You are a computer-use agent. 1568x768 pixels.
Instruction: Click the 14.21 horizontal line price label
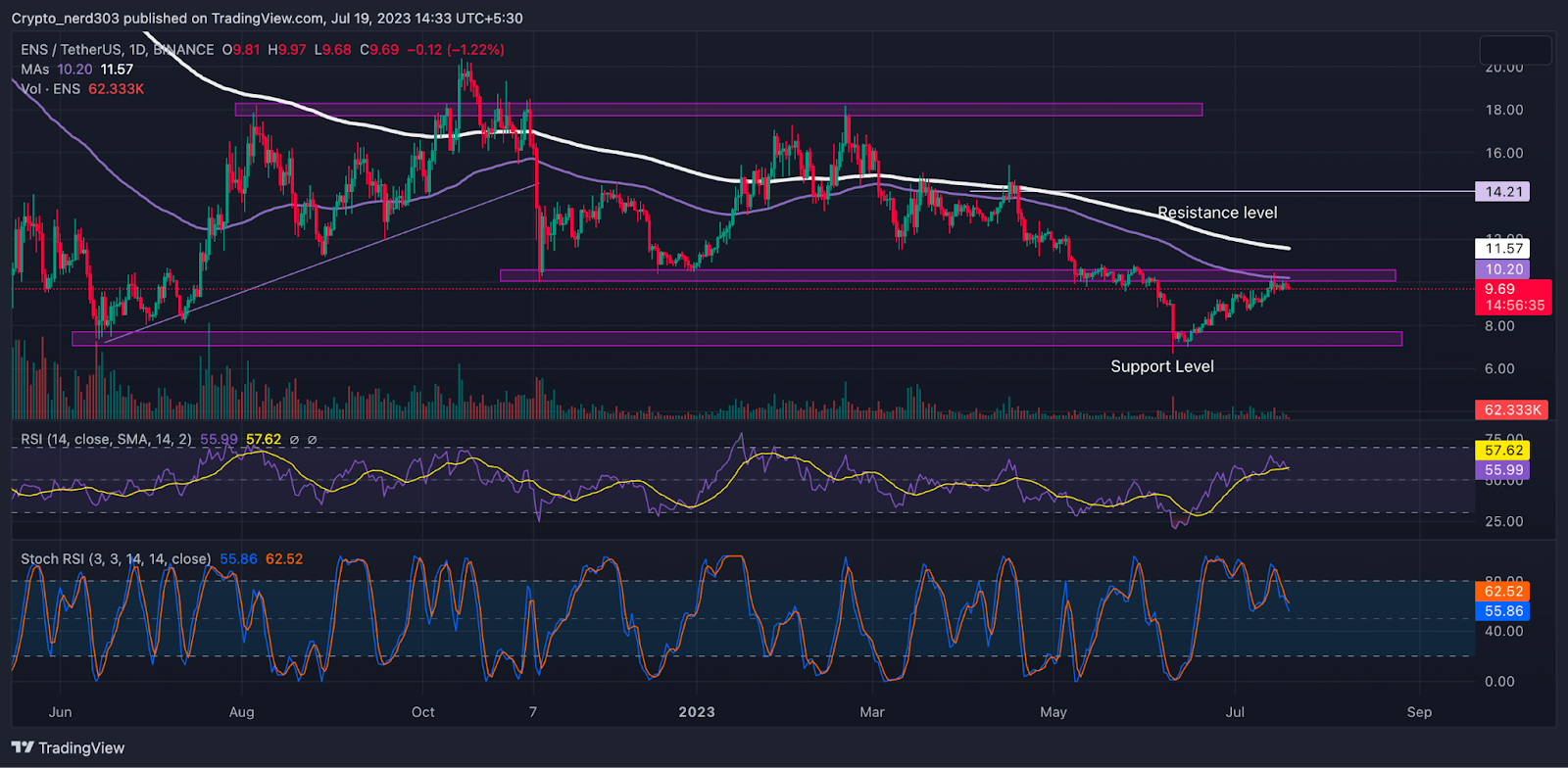coord(1502,191)
